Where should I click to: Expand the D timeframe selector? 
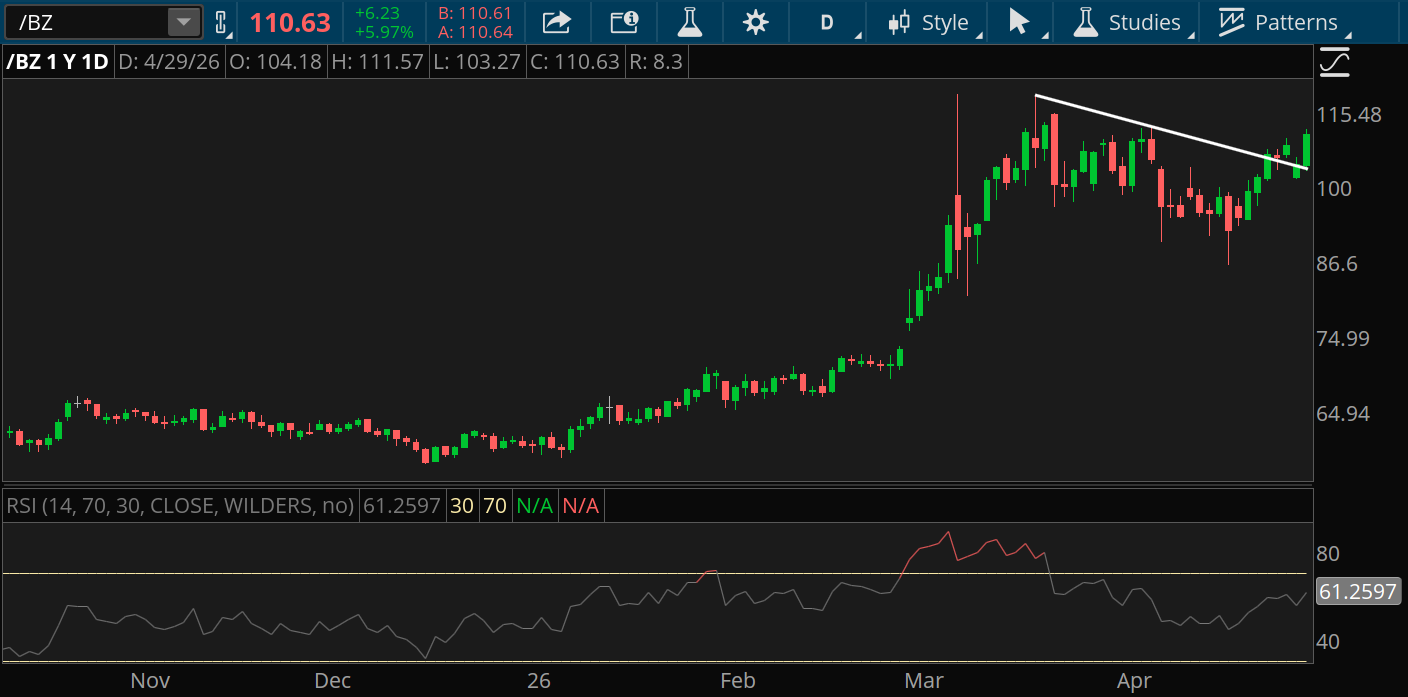(828, 22)
